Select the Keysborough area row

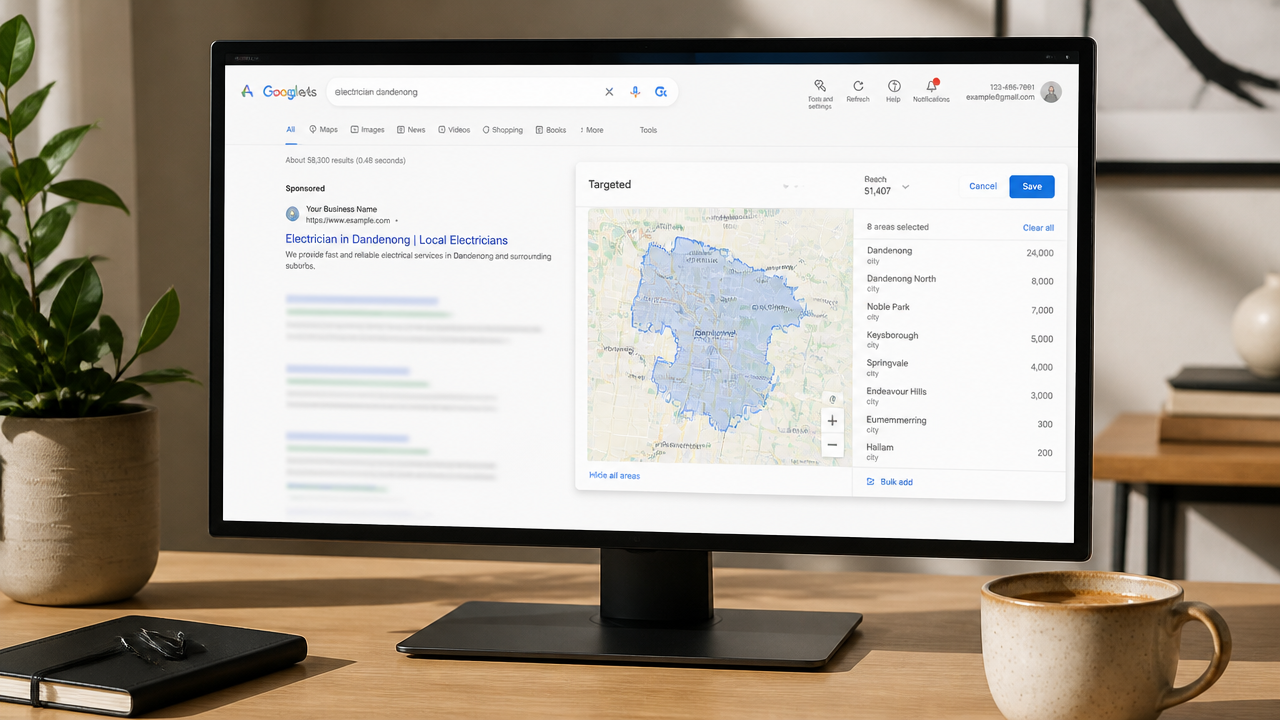[960, 339]
